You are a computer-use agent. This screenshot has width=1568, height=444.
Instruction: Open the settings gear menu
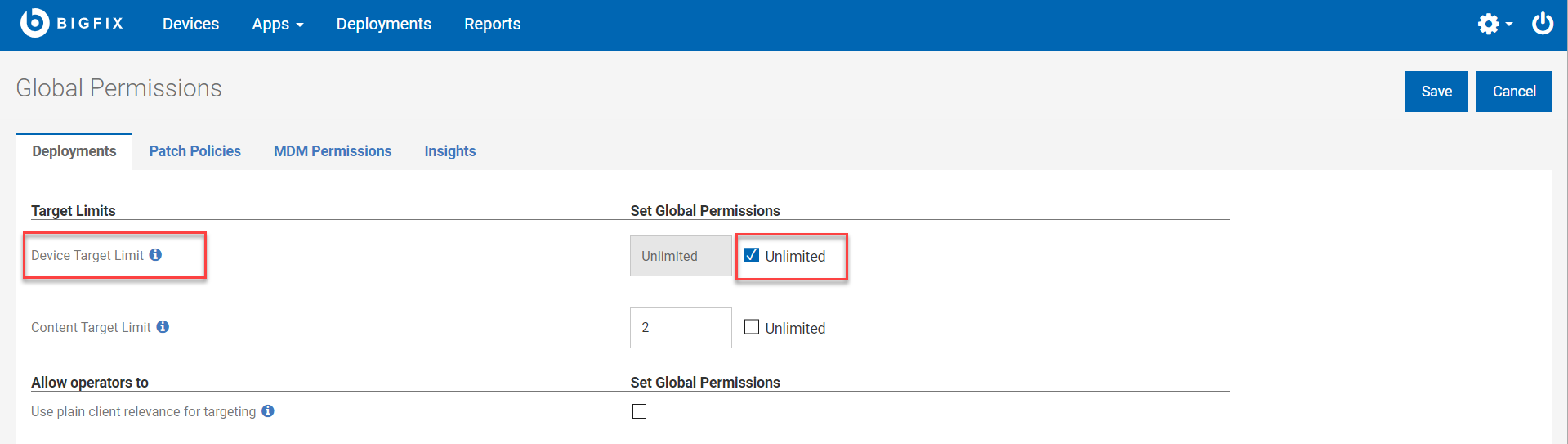[1493, 24]
